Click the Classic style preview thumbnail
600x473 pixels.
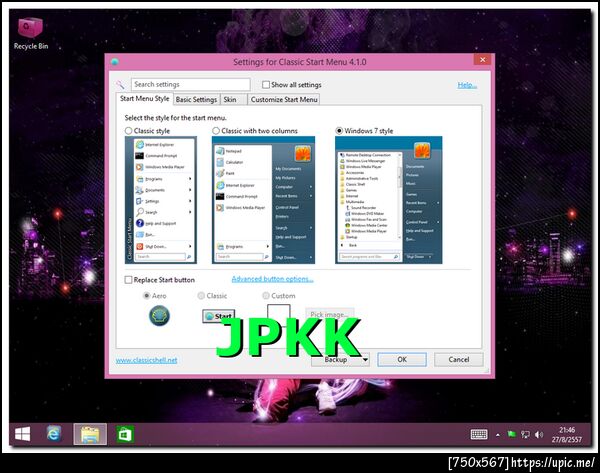[x=161, y=200]
